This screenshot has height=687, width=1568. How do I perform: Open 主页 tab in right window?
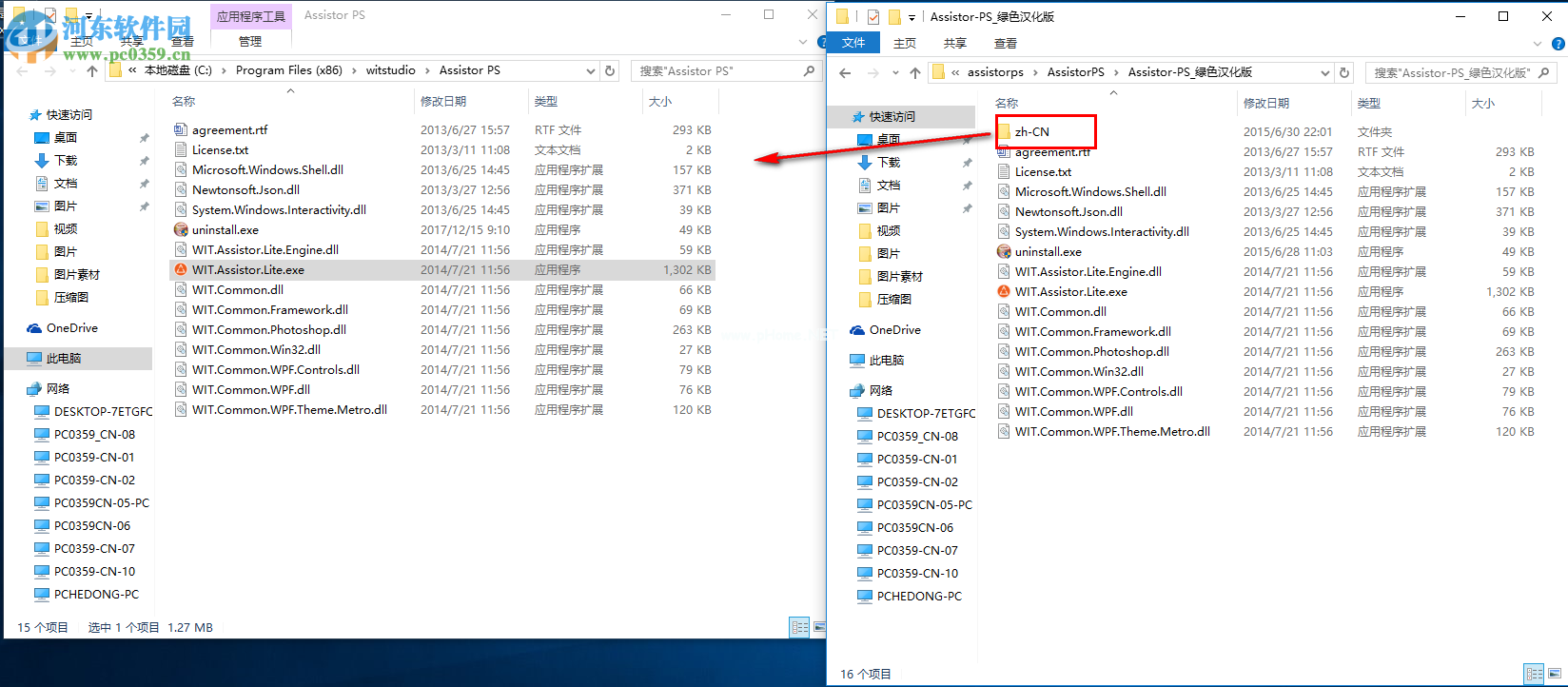pos(905,43)
